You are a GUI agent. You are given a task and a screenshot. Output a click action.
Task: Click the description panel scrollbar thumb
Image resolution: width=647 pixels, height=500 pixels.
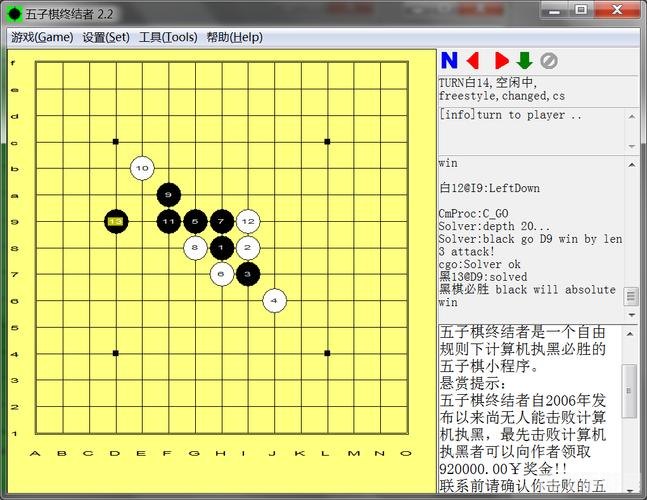629,391
